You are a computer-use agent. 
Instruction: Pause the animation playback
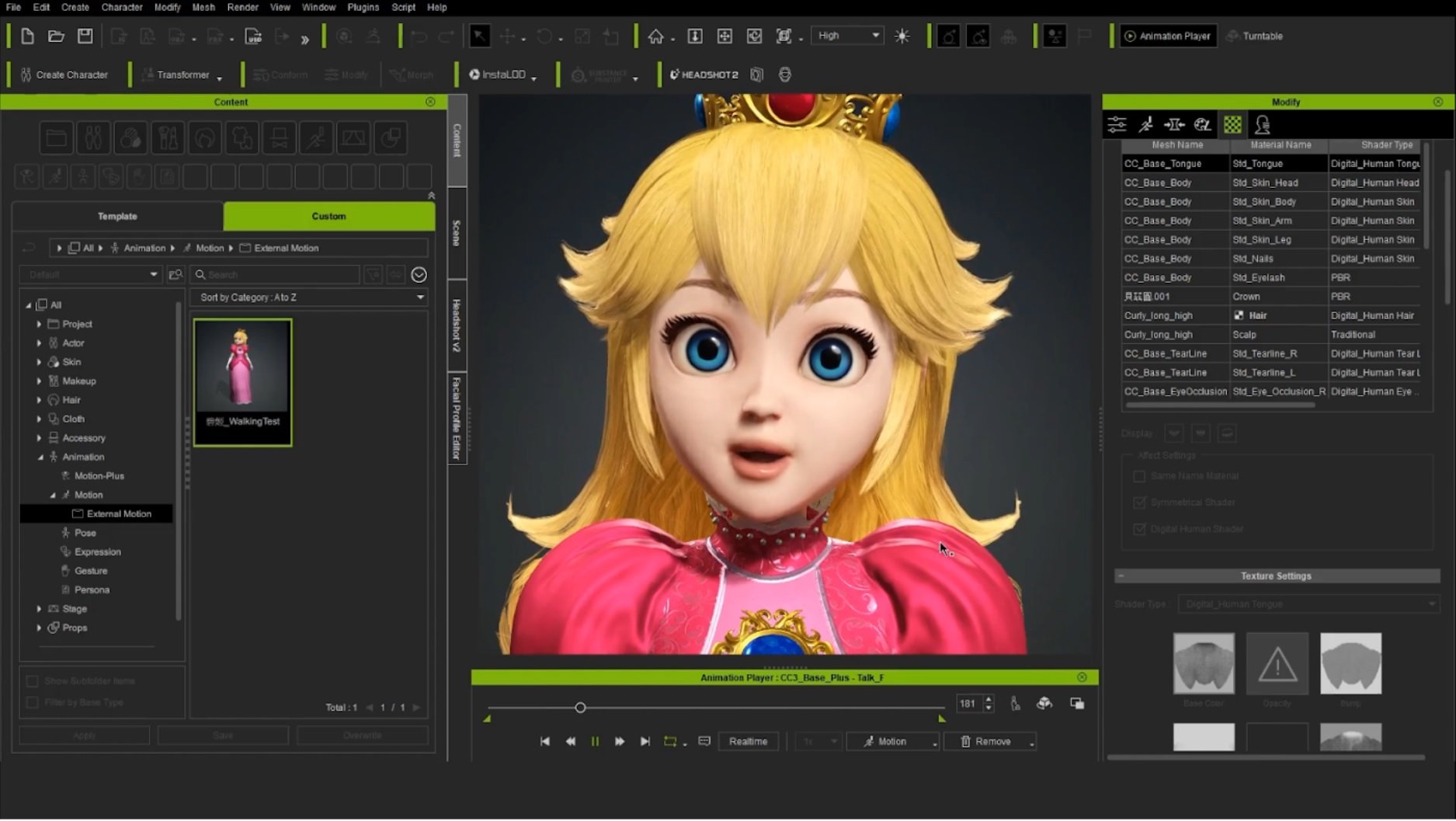point(595,742)
